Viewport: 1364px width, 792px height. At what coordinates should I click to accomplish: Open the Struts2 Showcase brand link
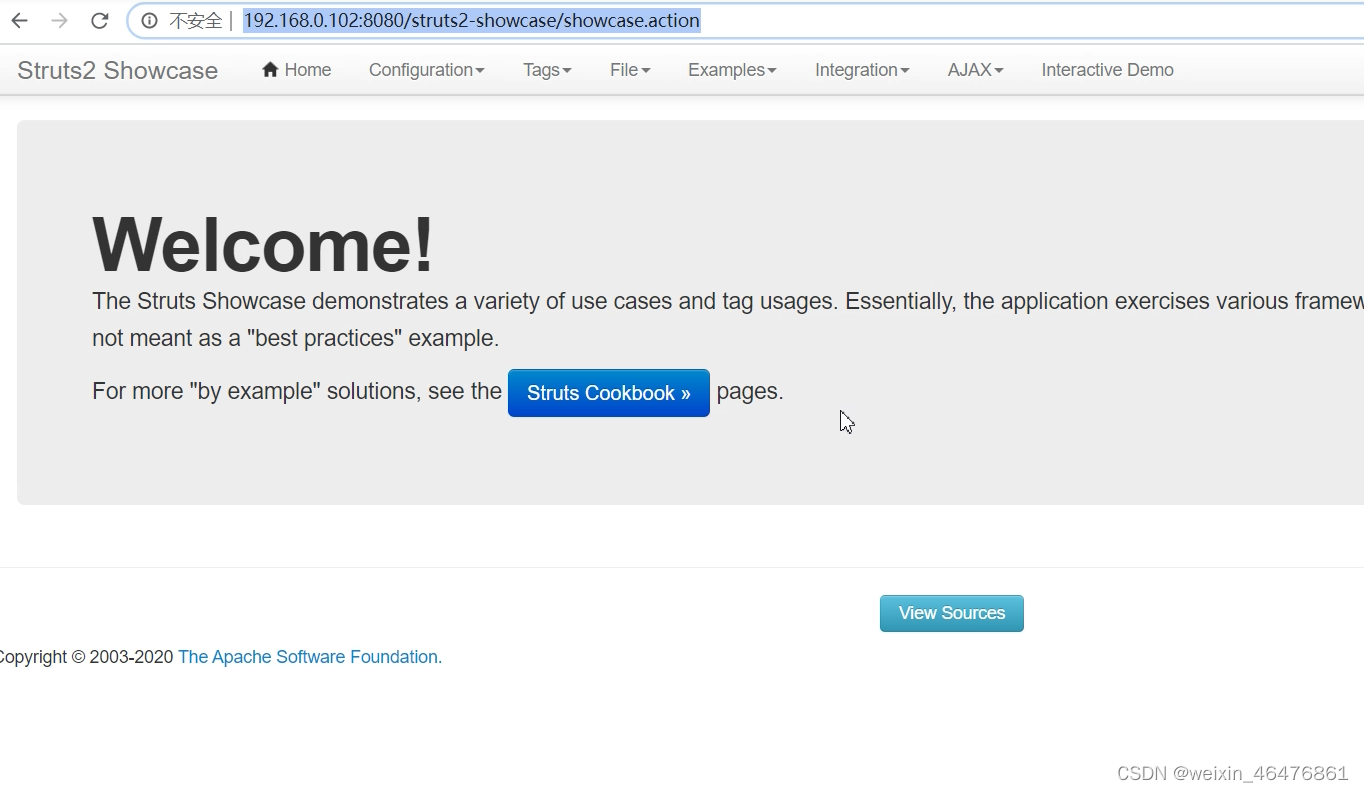(117, 70)
